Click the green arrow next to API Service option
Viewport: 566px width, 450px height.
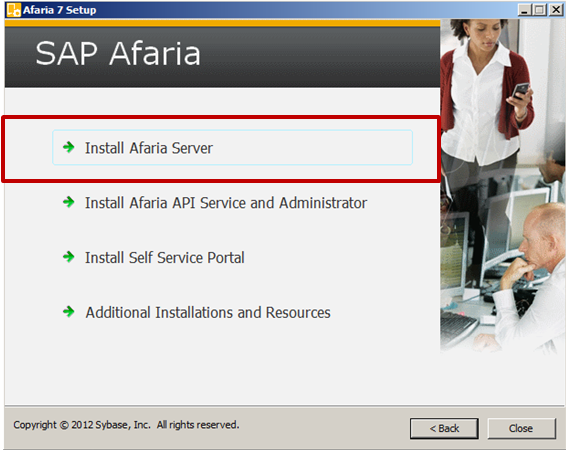(x=69, y=202)
